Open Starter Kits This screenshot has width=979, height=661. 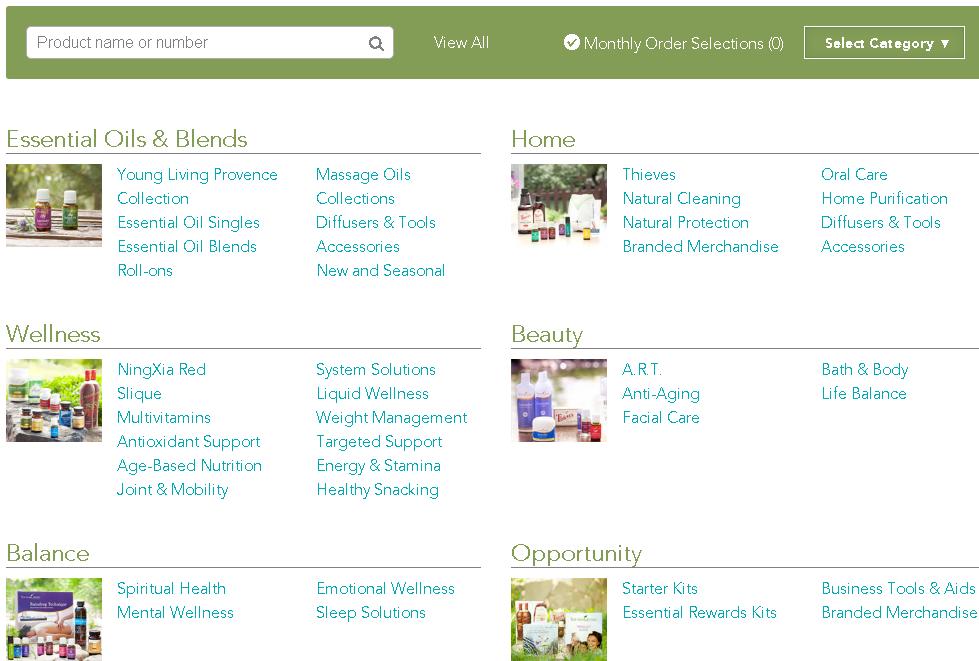[659, 588]
